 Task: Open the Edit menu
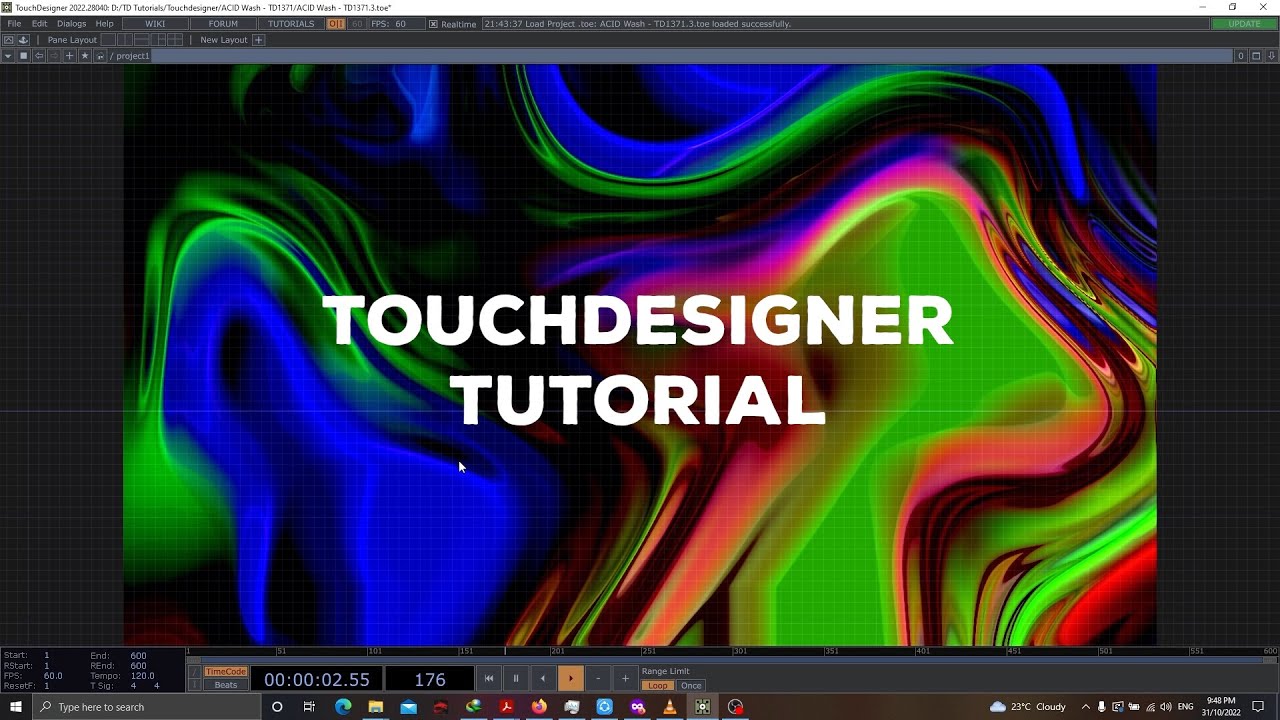tap(39, 23)
